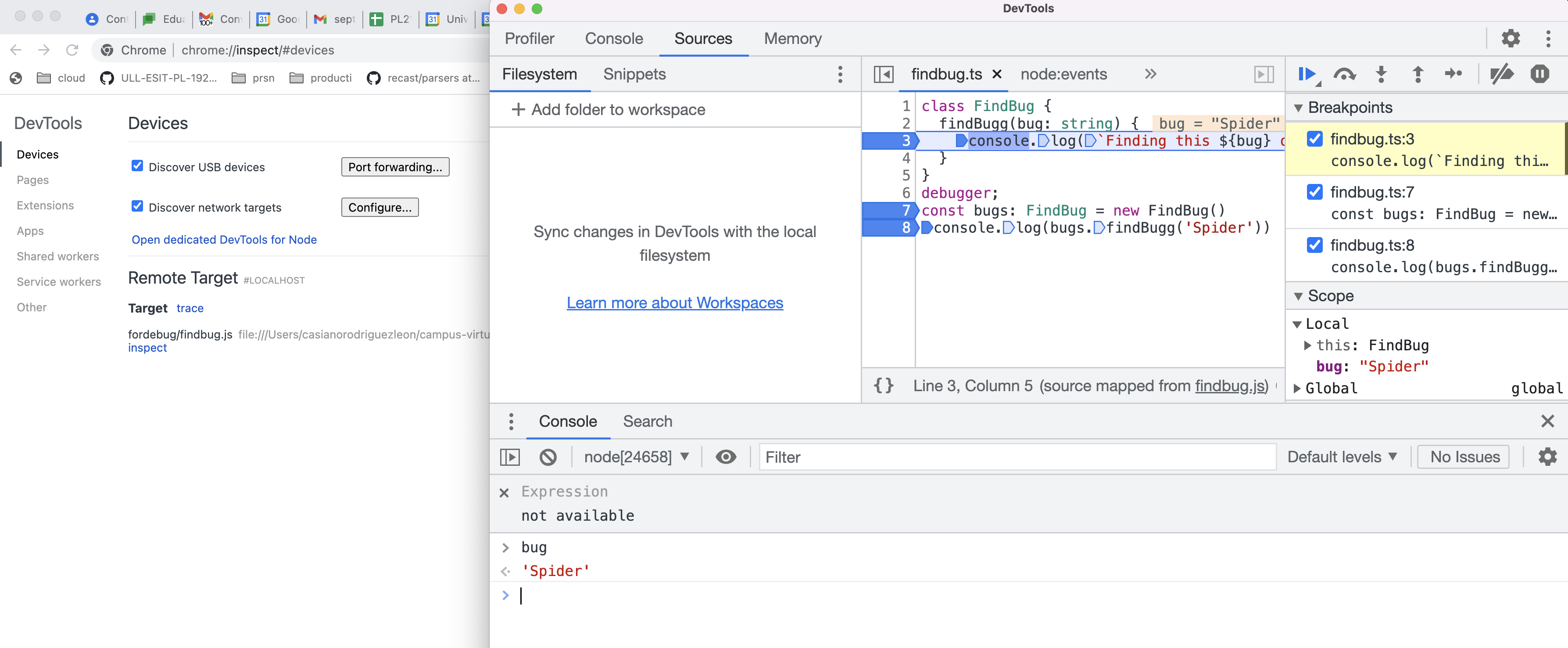
Task: Uncheck the findbug.ts:7 breakpoint
Action: click(1314, 192)
